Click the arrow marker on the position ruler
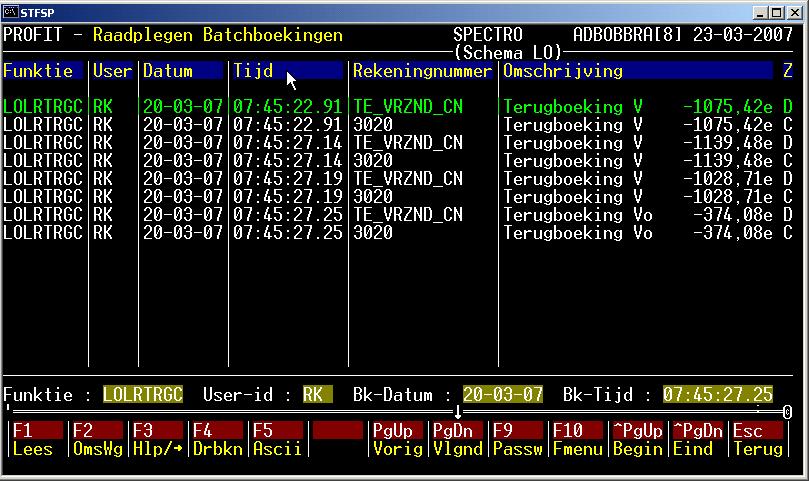809x481 pixels. click(458, 412)
